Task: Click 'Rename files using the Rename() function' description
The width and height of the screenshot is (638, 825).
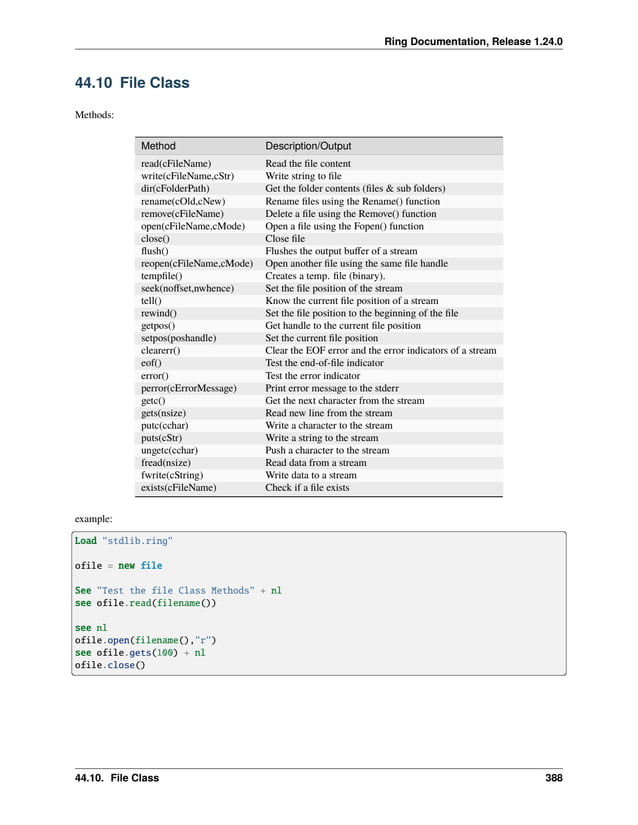Action: pyautogui.click(x=352, y=201)
